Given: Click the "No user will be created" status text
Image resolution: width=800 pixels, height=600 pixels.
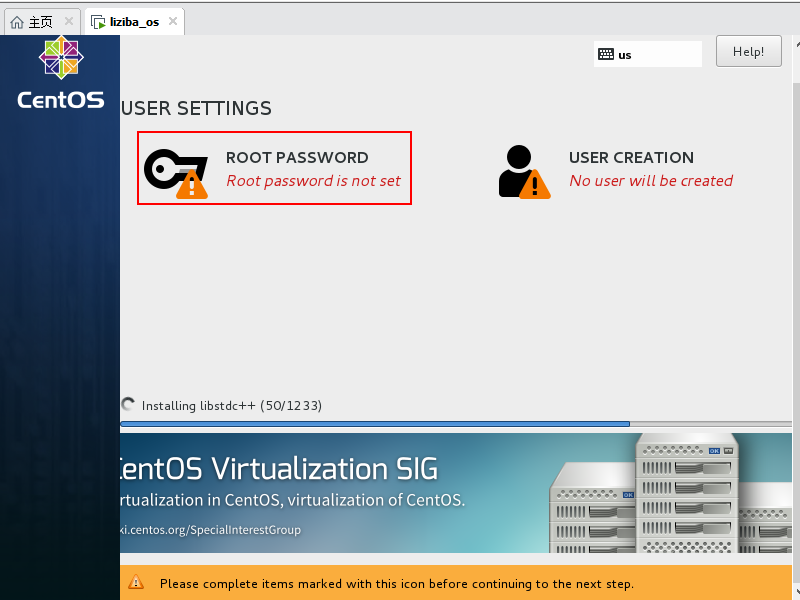Looking at the screenshot, I should tap(651, 181).
